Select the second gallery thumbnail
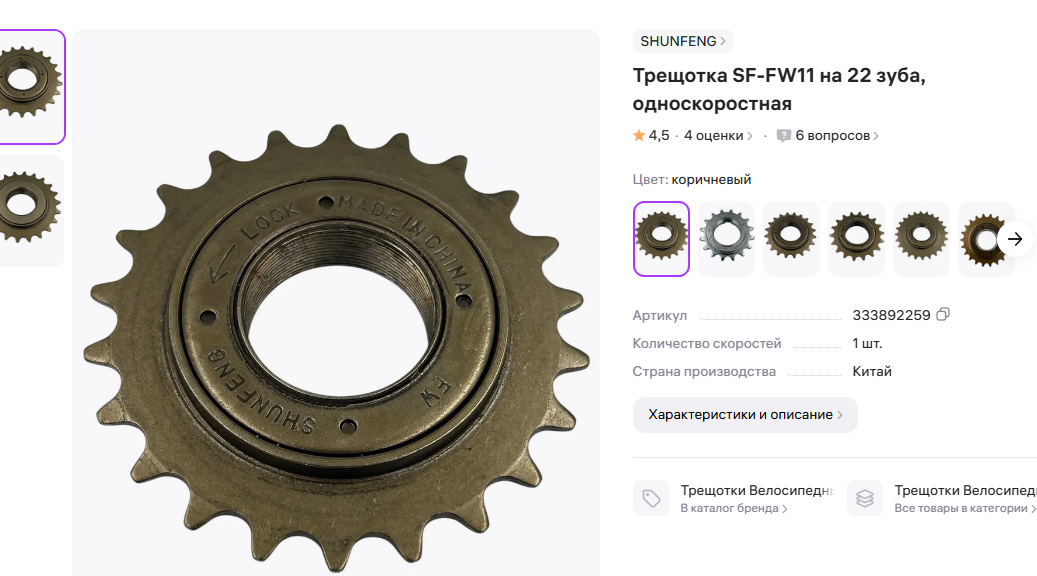The height and width of the screenshot is (576, 1037). click(x=30, y=211)
